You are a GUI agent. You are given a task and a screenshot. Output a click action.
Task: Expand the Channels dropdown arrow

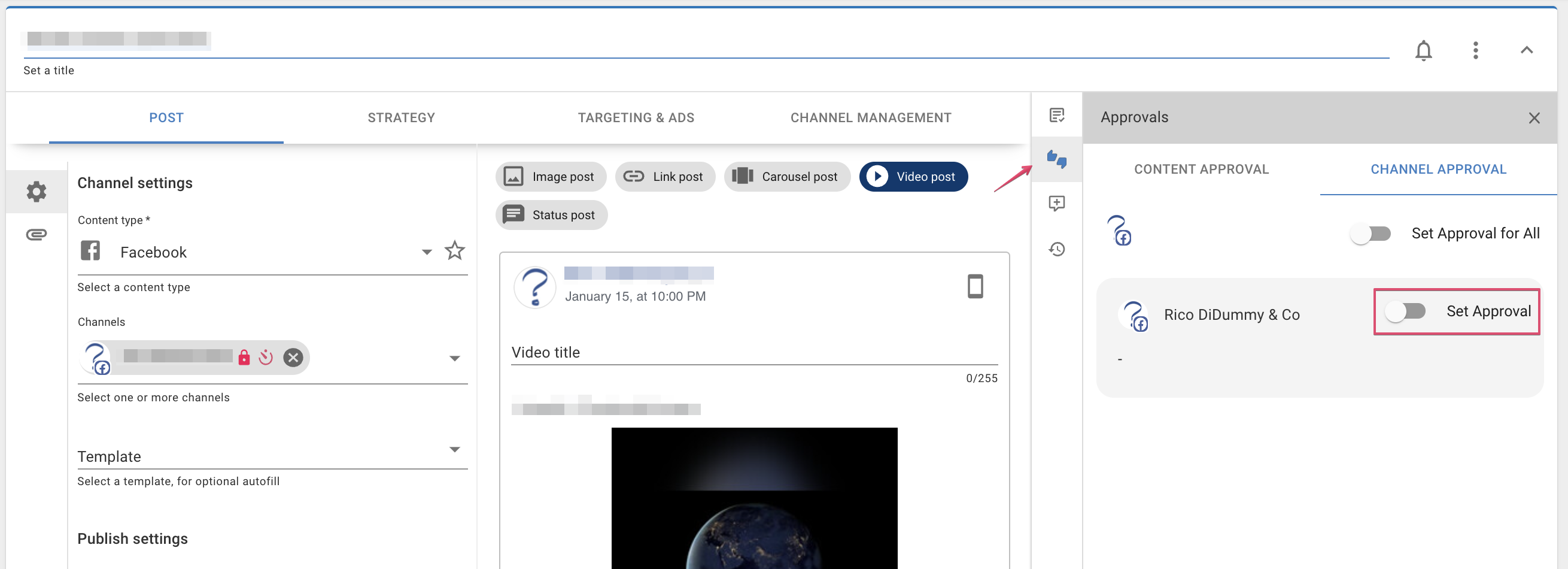tap(454, 358)
